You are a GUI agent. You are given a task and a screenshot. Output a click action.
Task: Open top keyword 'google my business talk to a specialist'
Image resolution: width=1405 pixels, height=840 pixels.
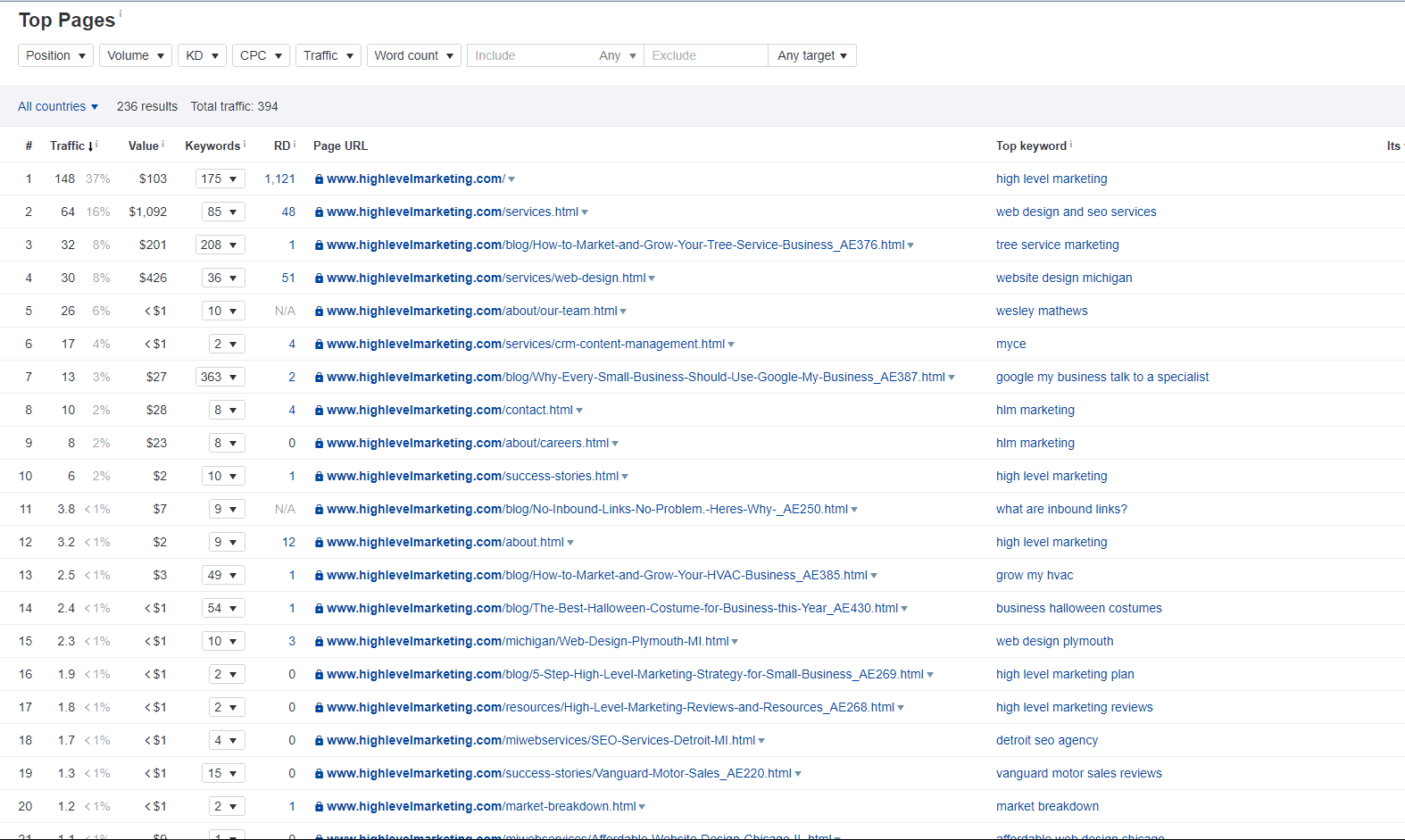coord(1102,377)
